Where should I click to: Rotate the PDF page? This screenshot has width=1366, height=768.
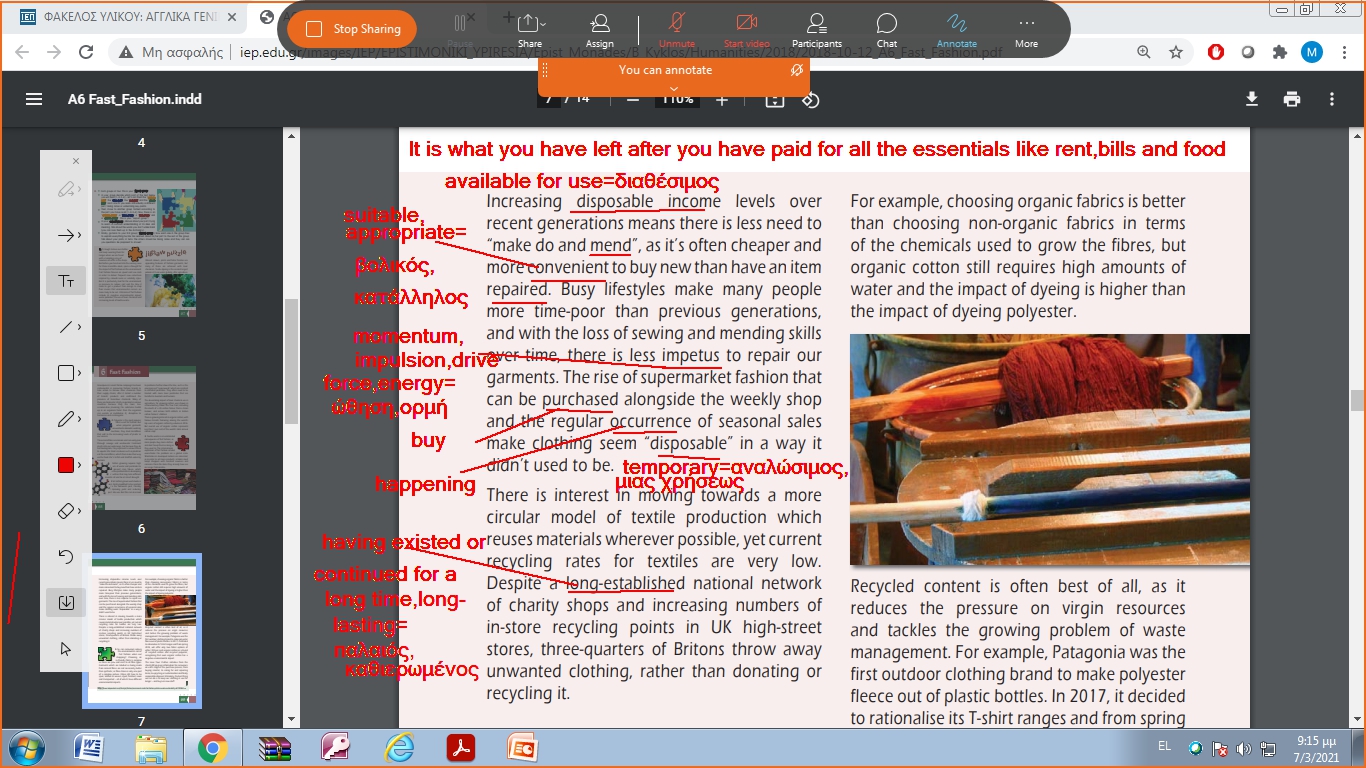(811, 100)
